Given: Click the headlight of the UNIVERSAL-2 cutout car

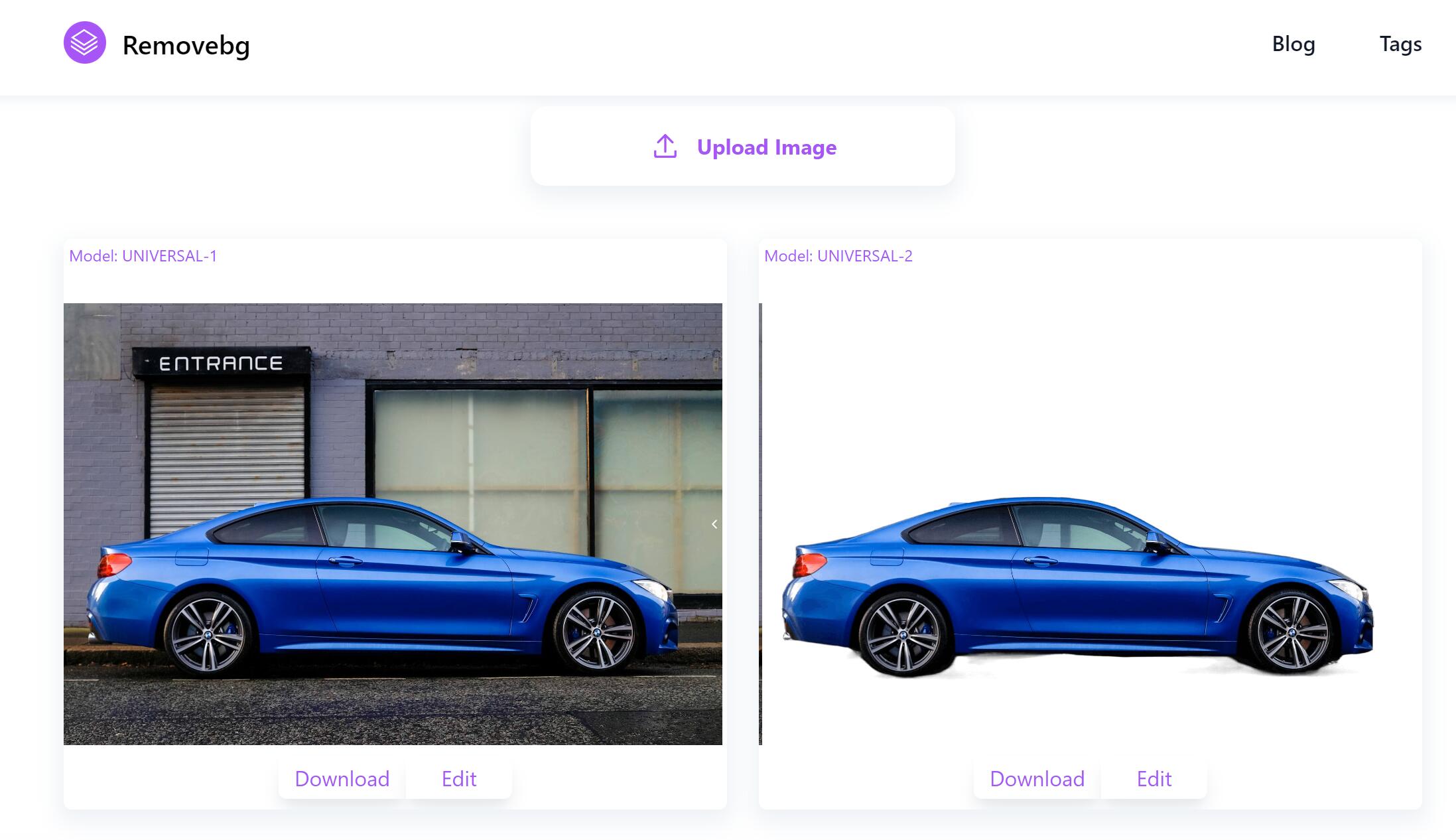Looking at the screenshot, I should [1349, 588].
